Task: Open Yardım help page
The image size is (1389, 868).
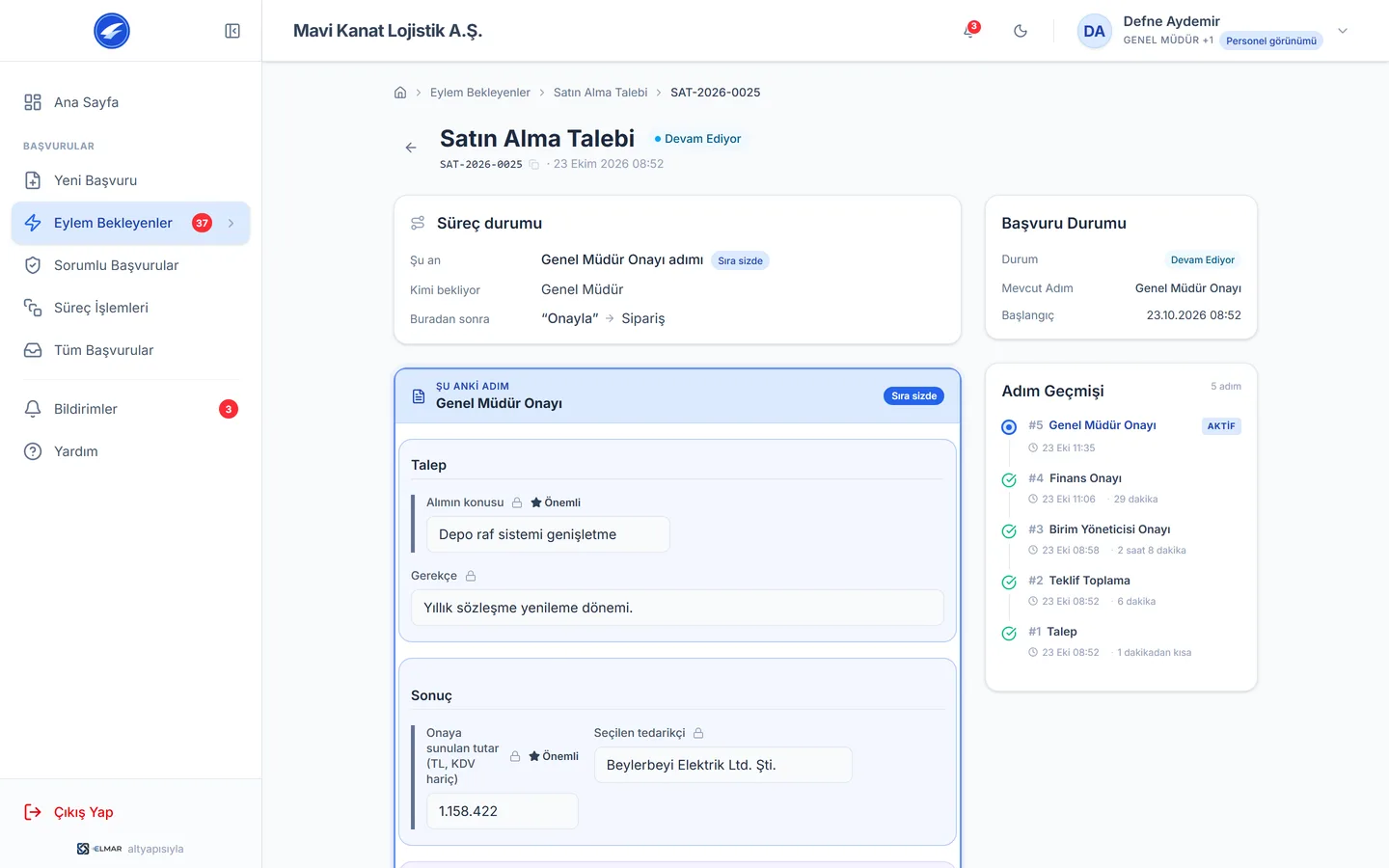Action: click(x=131, y=451)
